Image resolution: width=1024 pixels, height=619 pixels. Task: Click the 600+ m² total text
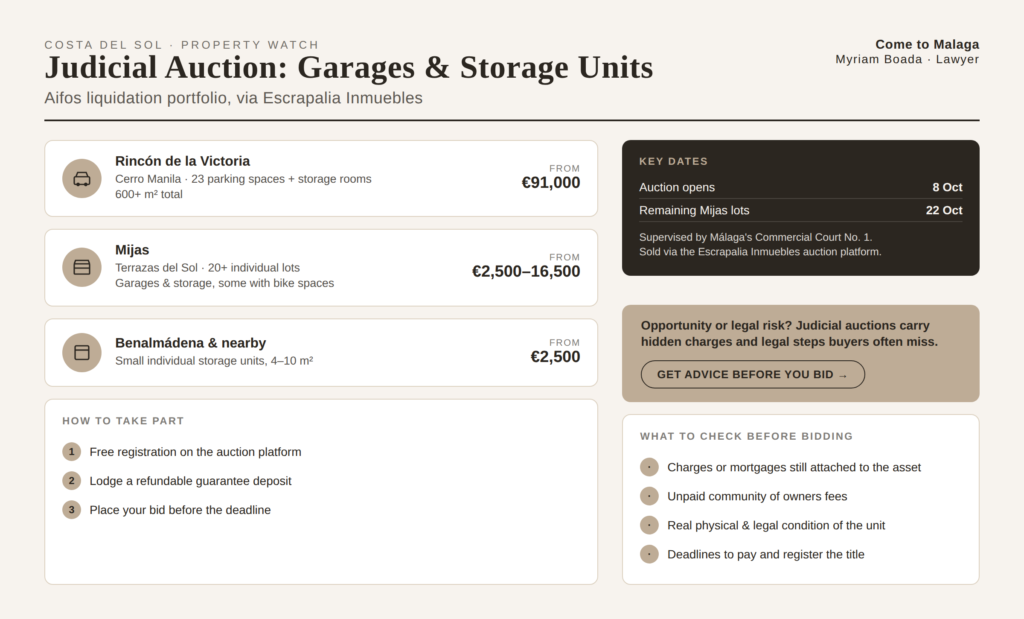(149, 195)
